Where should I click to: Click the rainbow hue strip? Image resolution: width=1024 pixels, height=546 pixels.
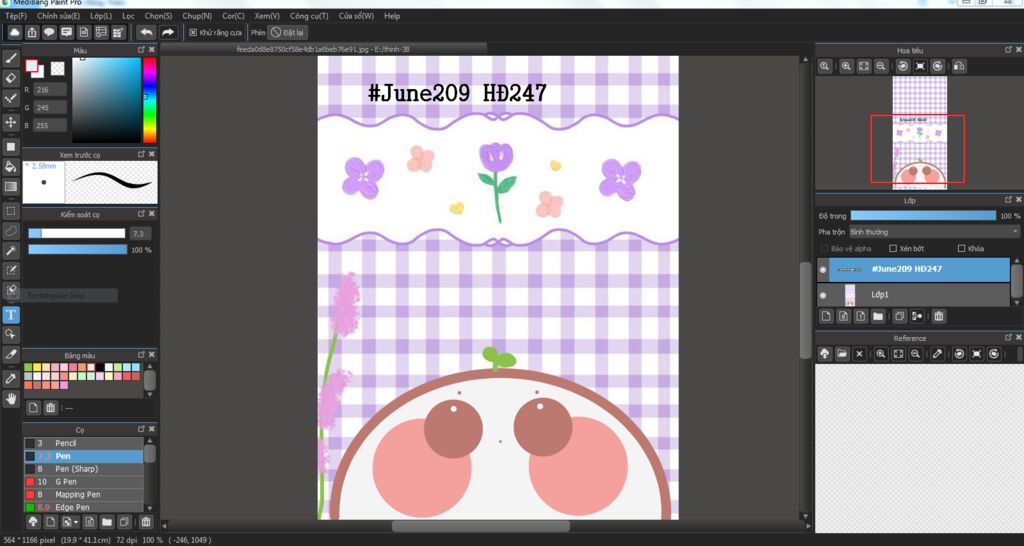tap(150, 100)
